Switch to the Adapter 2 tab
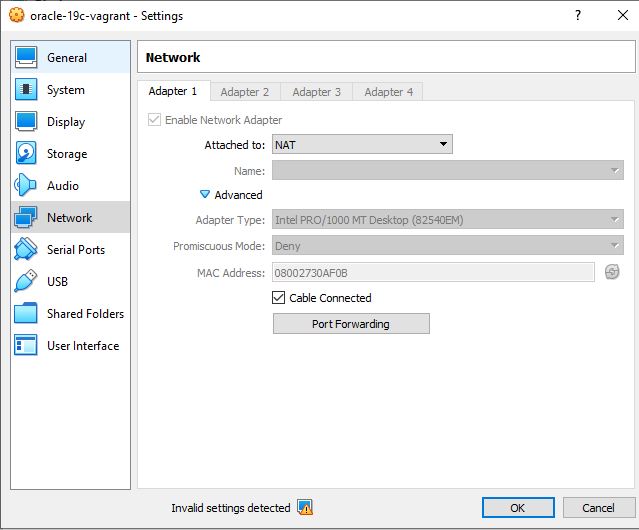639x530 pixels. (245, 92)
